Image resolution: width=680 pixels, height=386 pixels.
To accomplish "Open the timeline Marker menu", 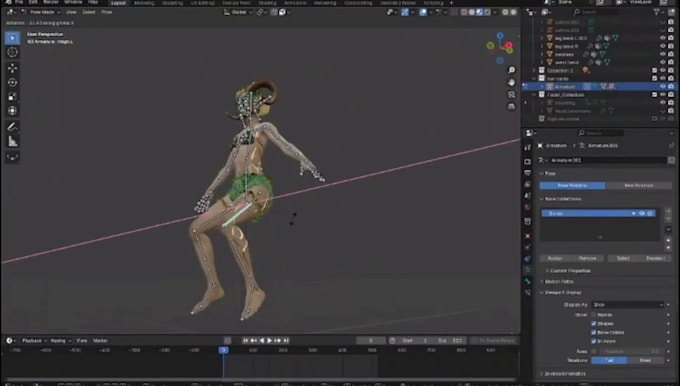I will [100, 340].
